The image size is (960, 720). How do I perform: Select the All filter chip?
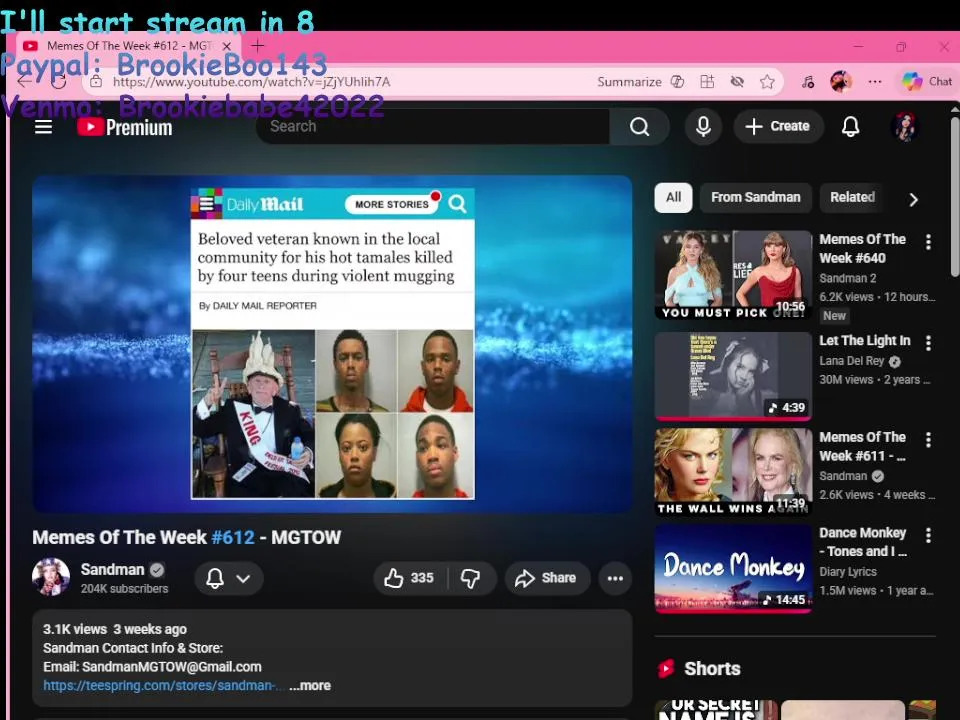point(673,197)
